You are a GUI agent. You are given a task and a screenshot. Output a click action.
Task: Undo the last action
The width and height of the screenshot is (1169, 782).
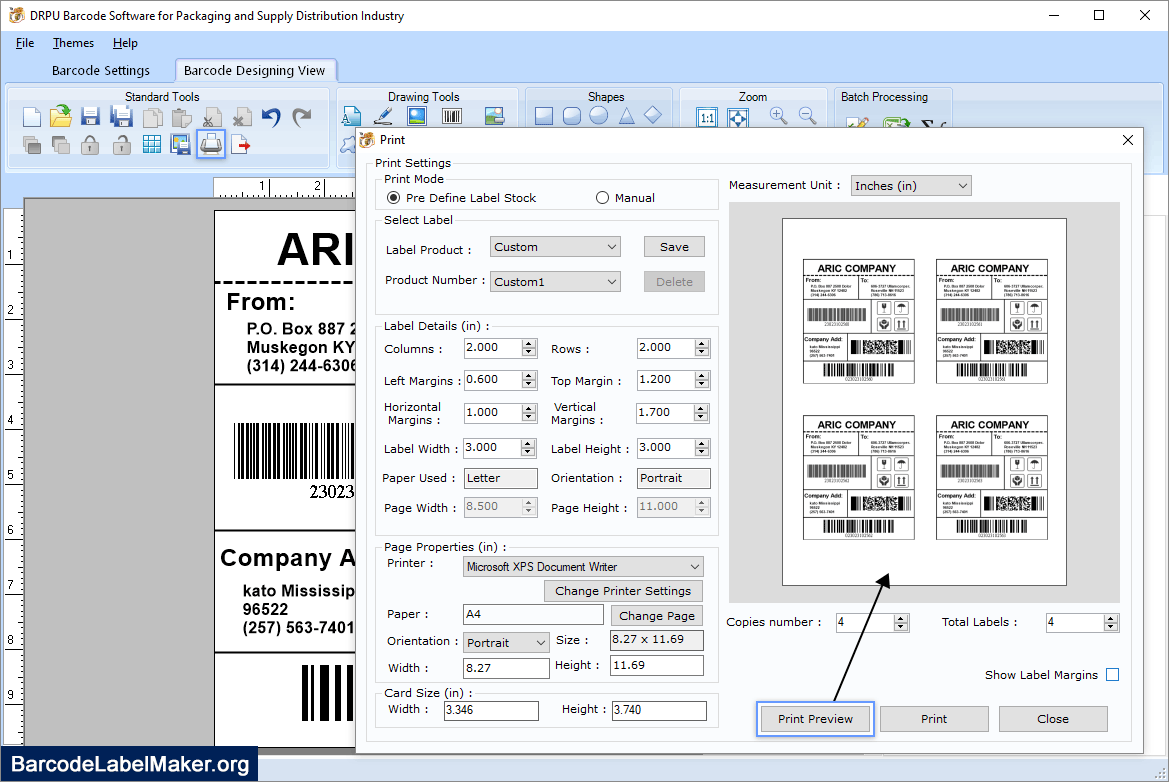pyautogui.click(x=271, y=117)
